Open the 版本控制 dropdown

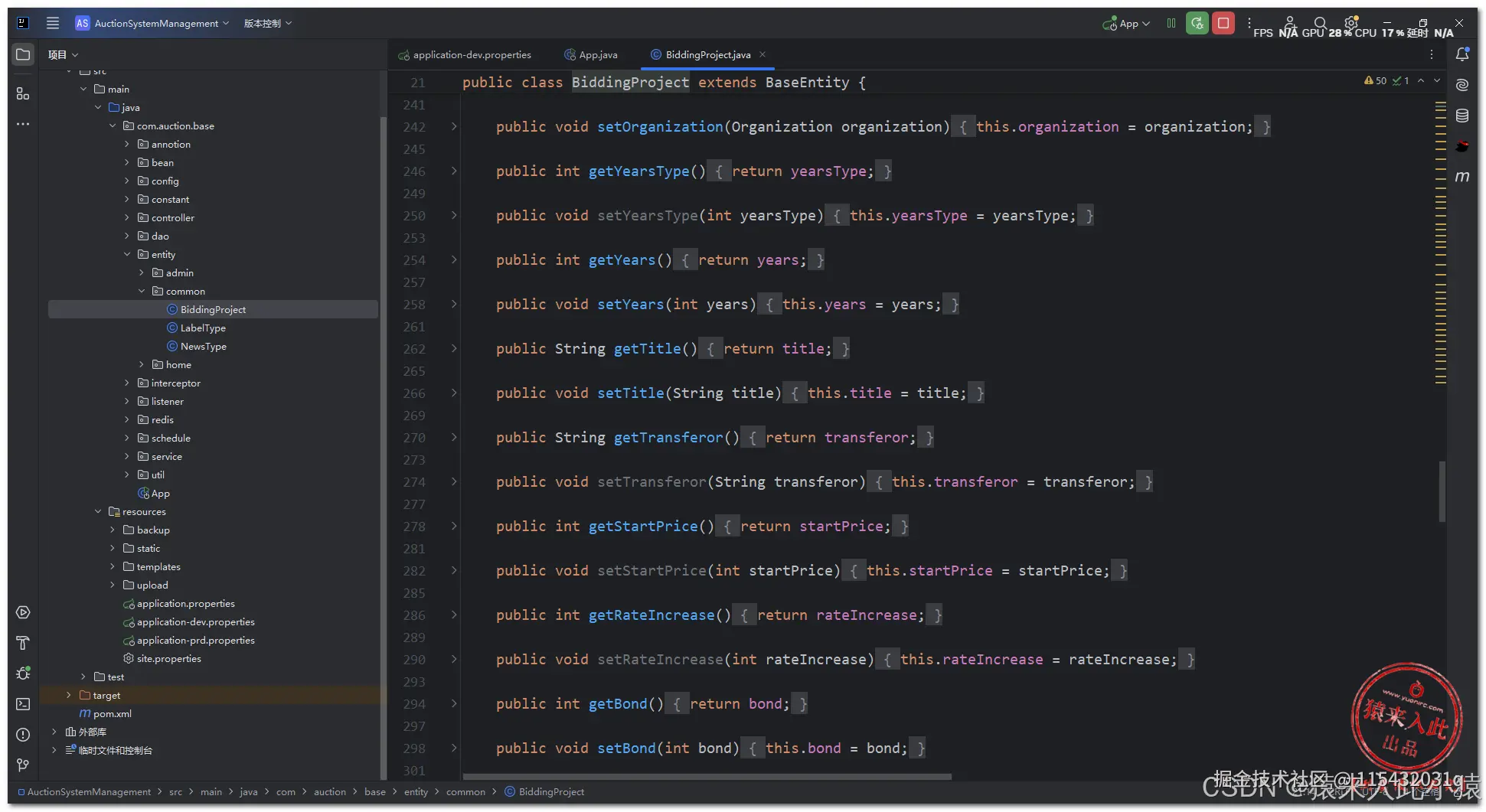268,23
